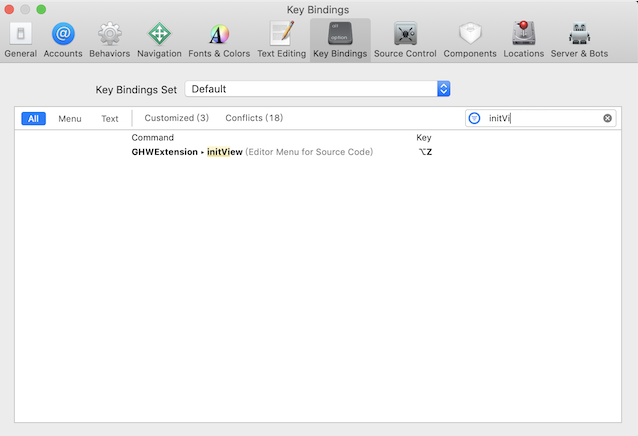The height and width of the screenshot is (436, 638).
Task: Filter key bindings by Menu
Action: point(70,118)
